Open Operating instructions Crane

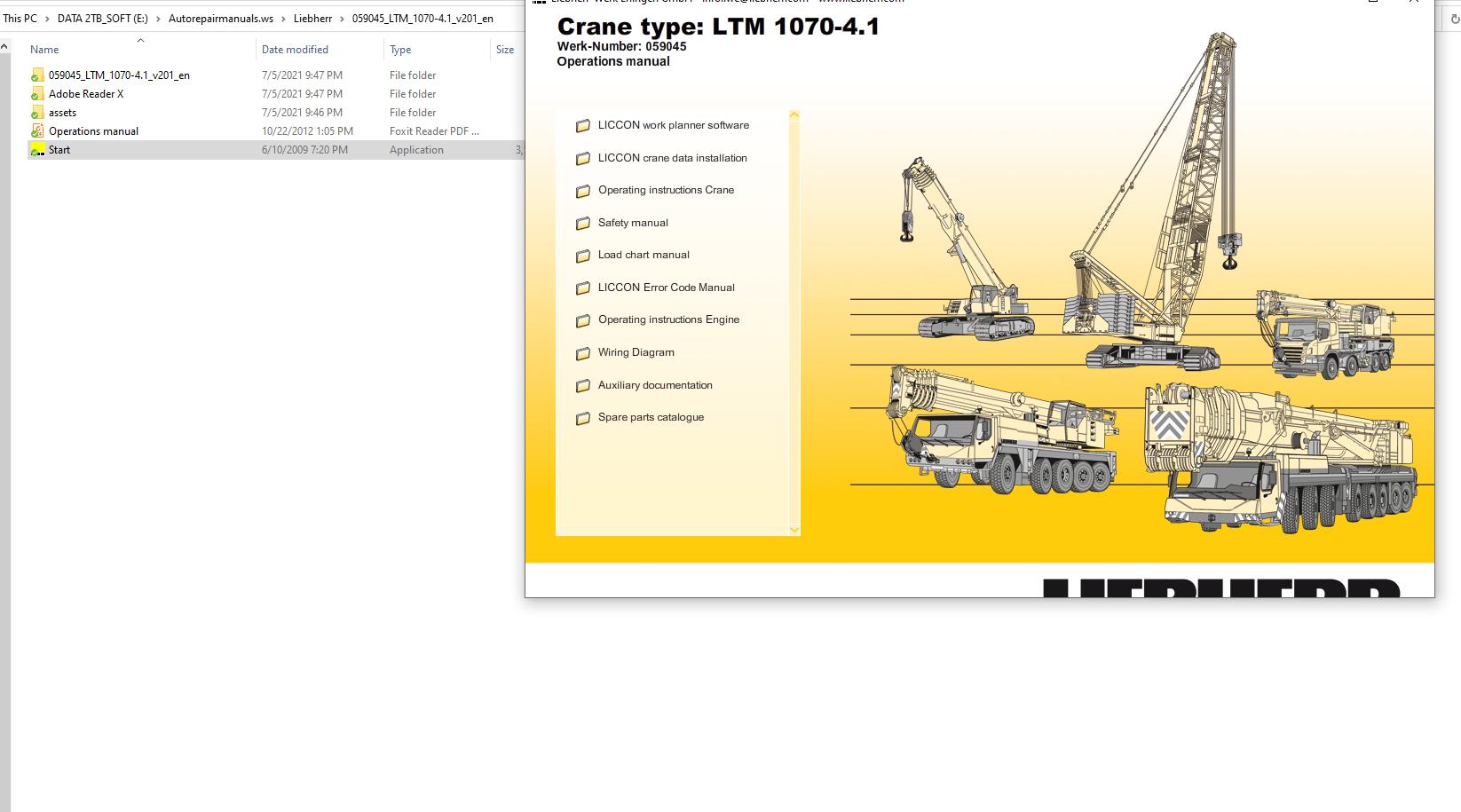(x=667, y=190)
